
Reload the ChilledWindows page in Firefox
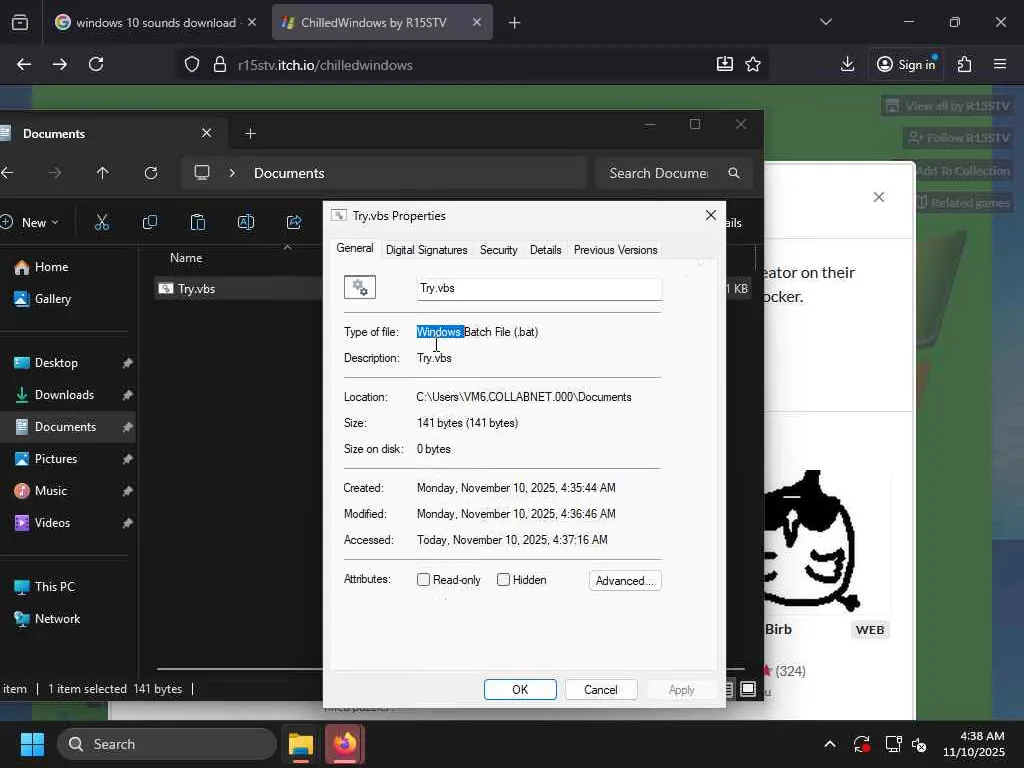coord(96,64)
